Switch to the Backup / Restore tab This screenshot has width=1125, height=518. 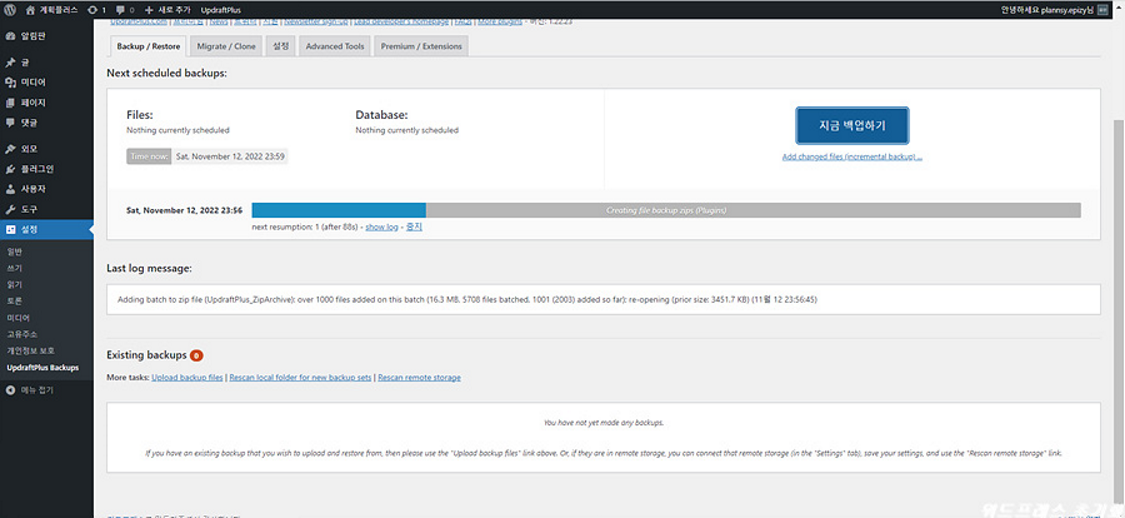pyautogui.click(x=149, y=47)
